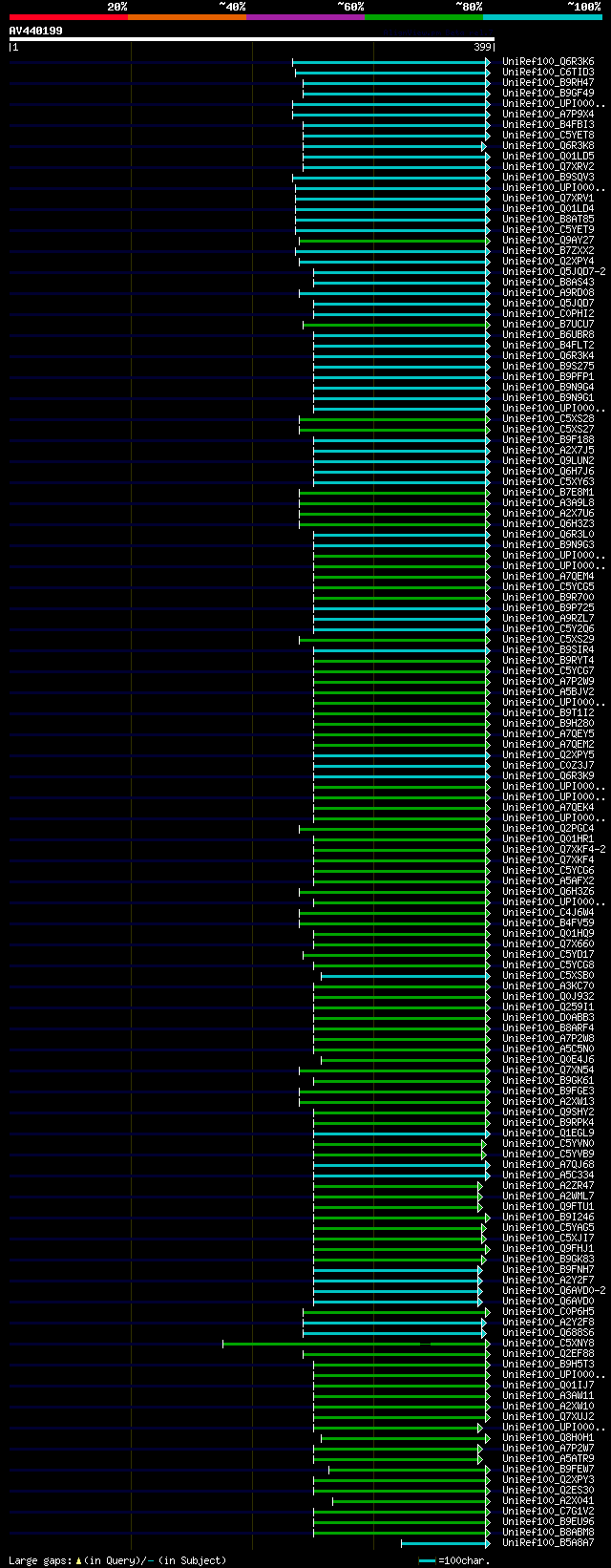
Task: Open hit UniRef100_A7P9X4
Action: click(x=548, y=114)
